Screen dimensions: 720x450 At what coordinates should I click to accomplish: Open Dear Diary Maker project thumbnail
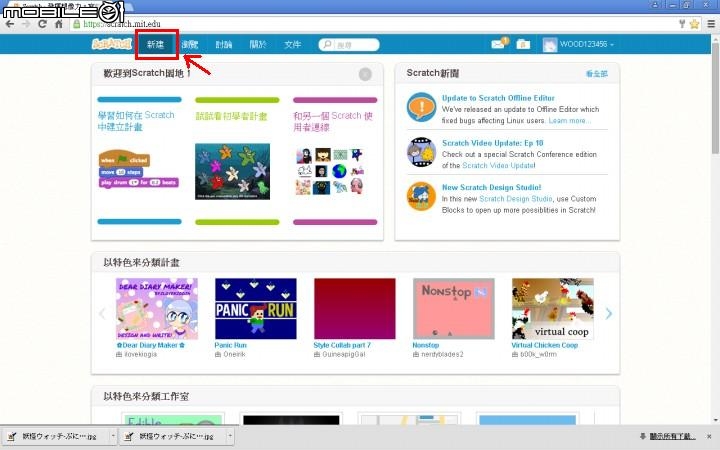(x=157, y=309)
